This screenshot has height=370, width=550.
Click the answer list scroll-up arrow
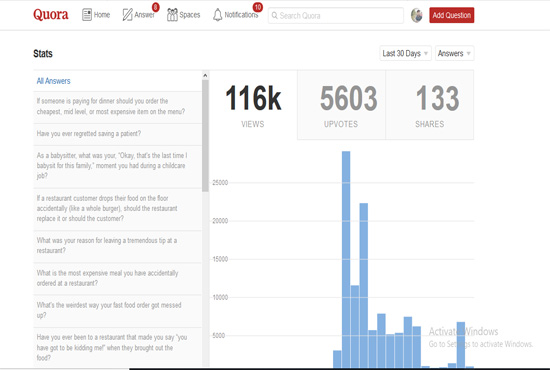click(205, 75)
